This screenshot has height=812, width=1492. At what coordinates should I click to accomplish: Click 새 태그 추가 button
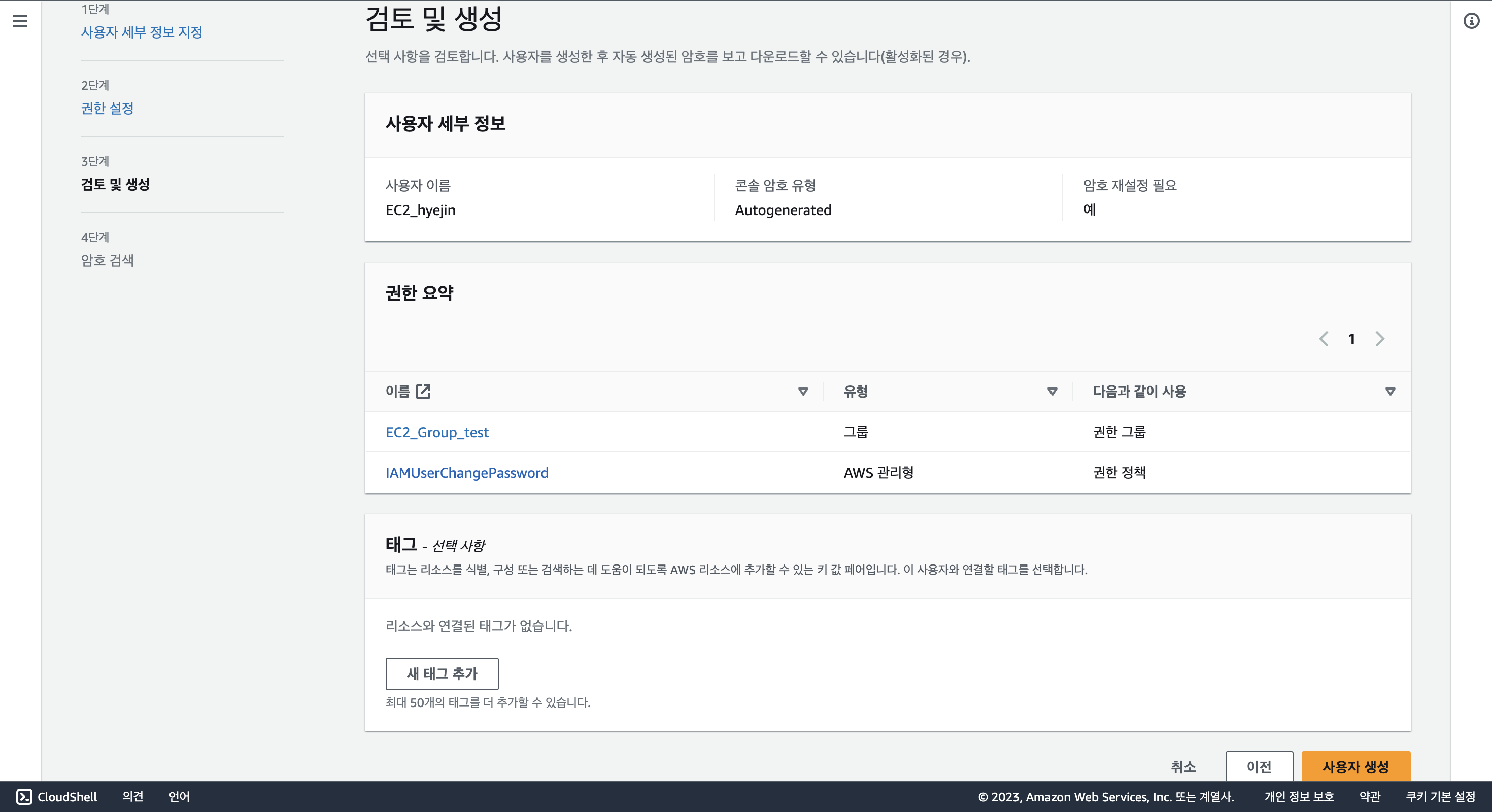[442, 674]
